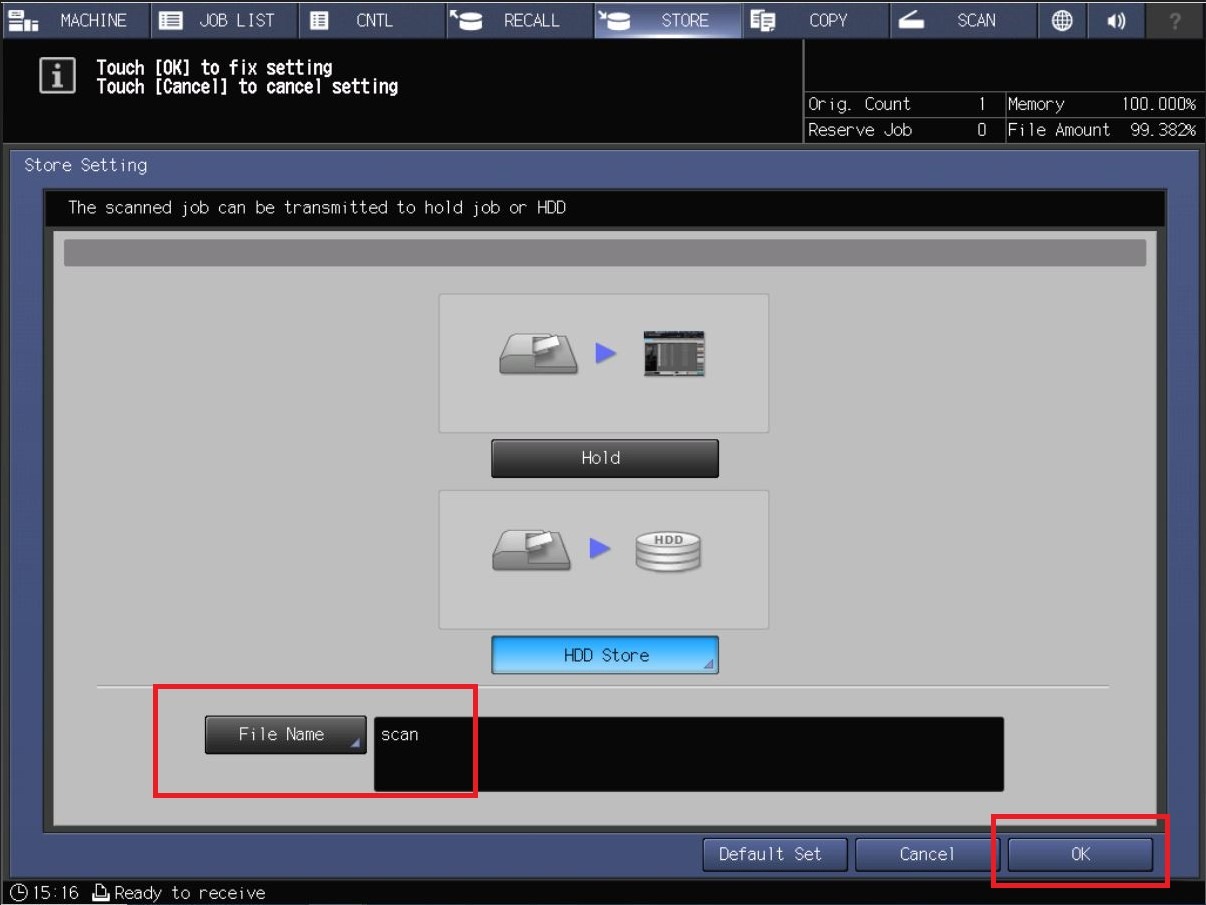Image resolution: width=1206 pixels, height=905 pixels.
Task: Select the Hold storage option
Action: click(604, 458)
